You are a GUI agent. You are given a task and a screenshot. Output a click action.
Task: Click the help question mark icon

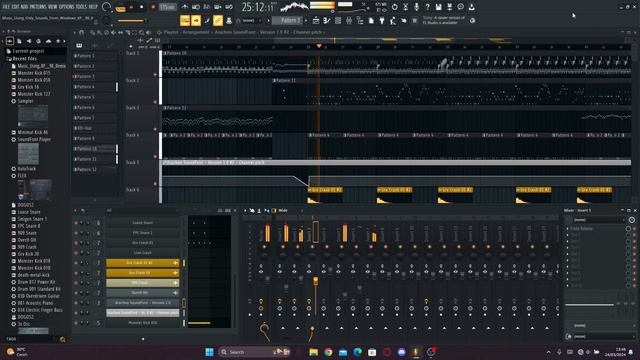pos(427,7)
